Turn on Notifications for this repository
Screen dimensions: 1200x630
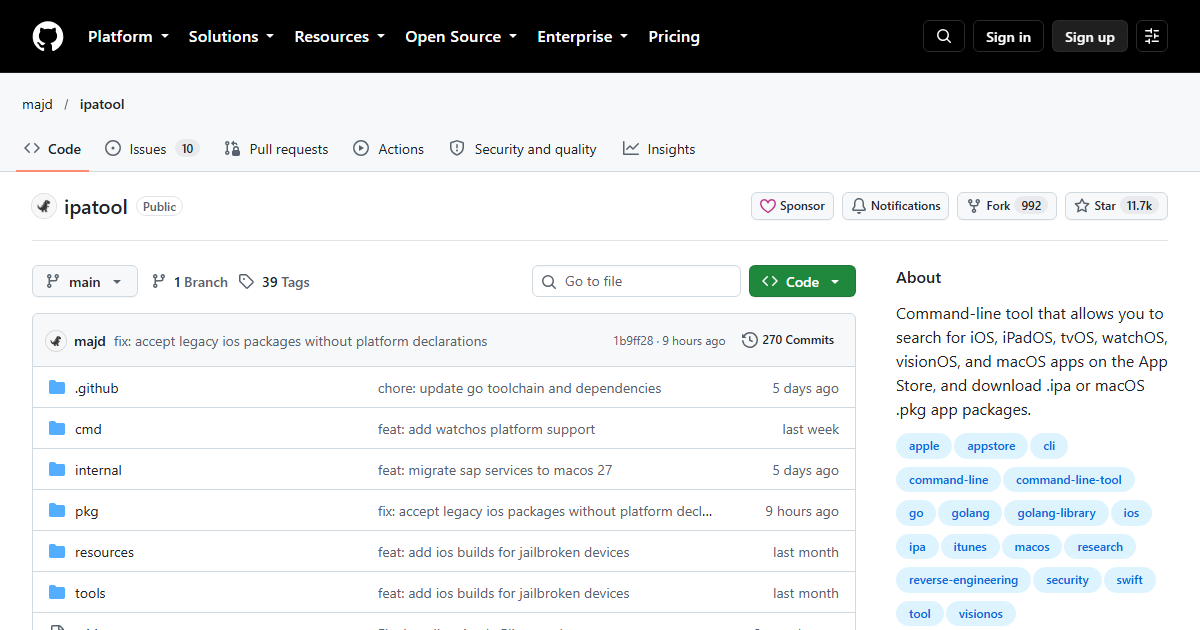click(x=896, y=206)
